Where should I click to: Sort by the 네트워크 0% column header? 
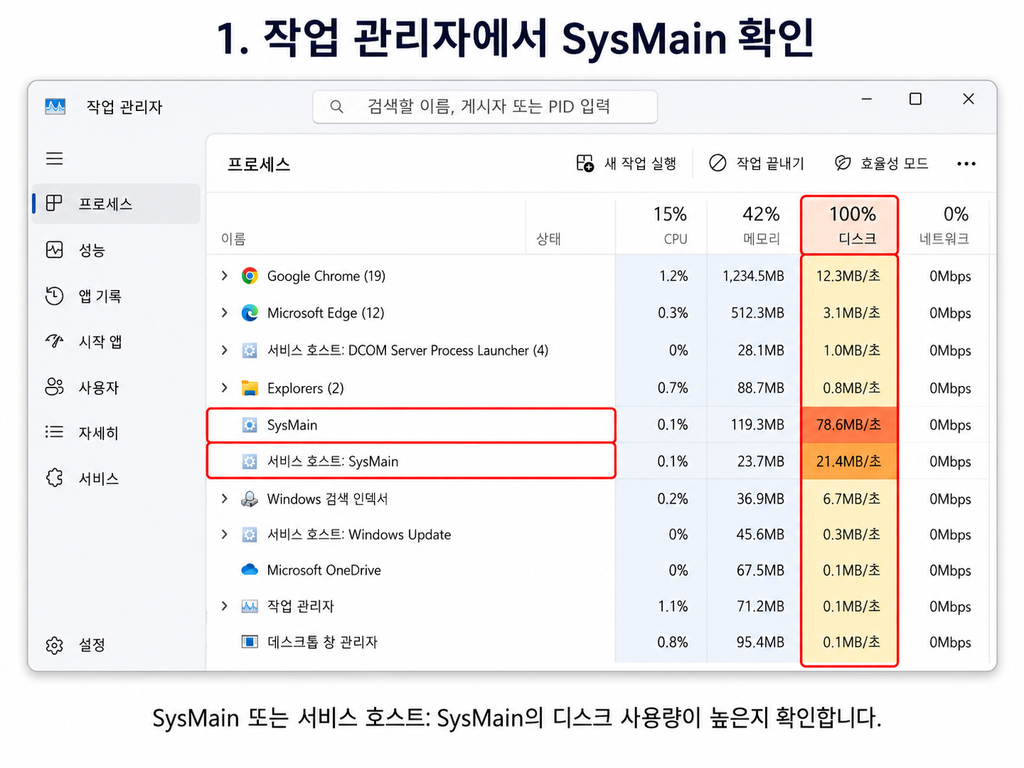pos(944,225)
